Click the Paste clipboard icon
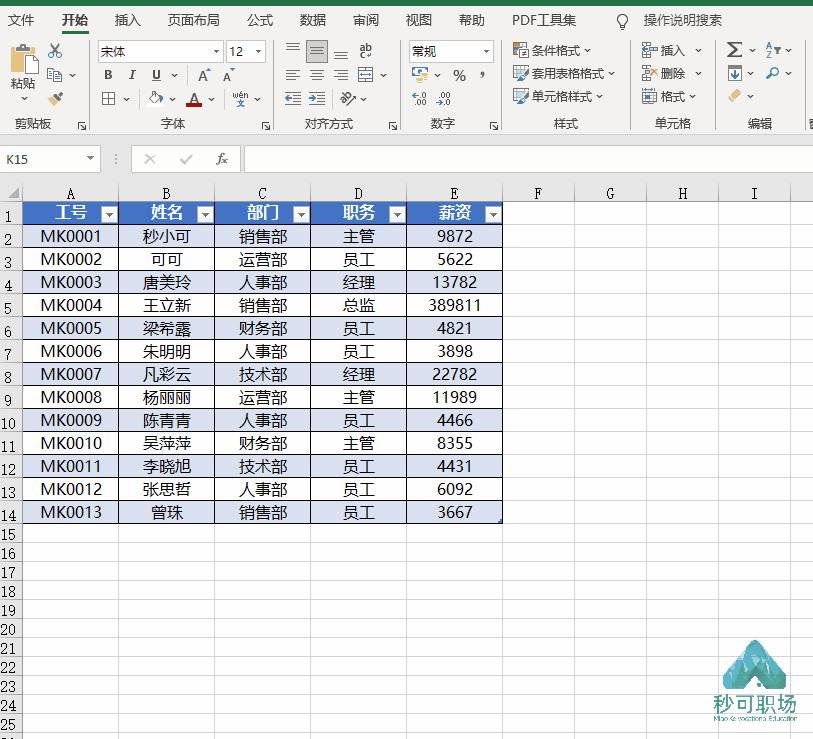This screenshot has width=813, height=739. (23, 60)
